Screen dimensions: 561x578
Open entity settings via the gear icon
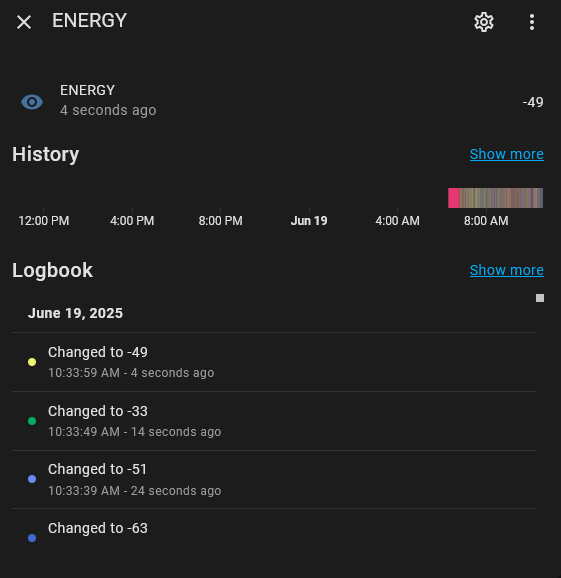coord(484,22)
